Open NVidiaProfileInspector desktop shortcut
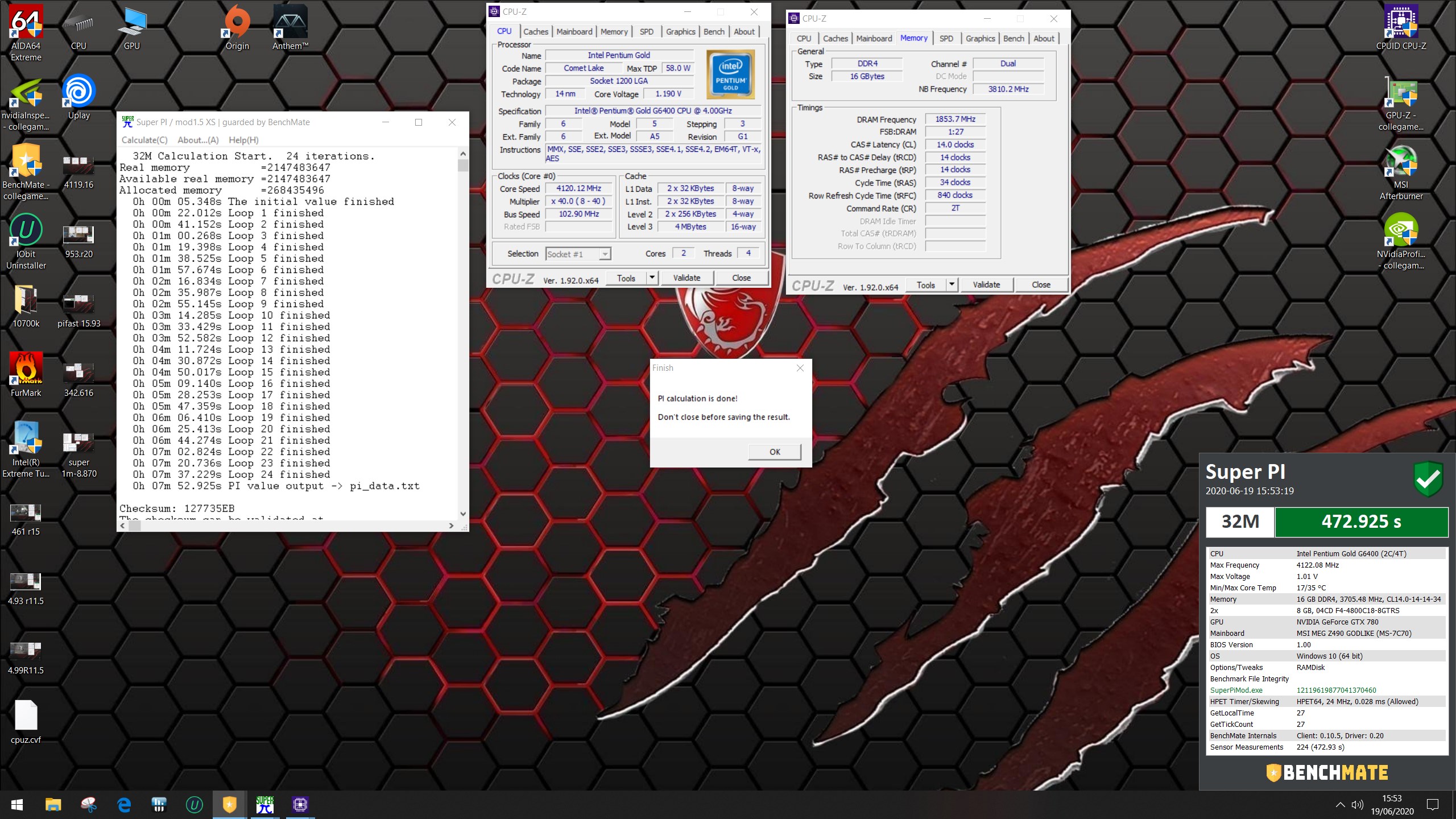The width and height of the screenshot is (1456, 819). click(1401, 242)
